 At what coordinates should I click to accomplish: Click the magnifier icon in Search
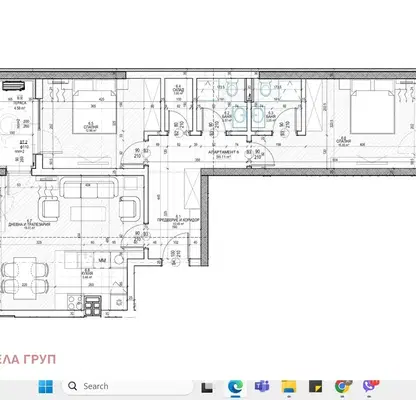point(72,386)
